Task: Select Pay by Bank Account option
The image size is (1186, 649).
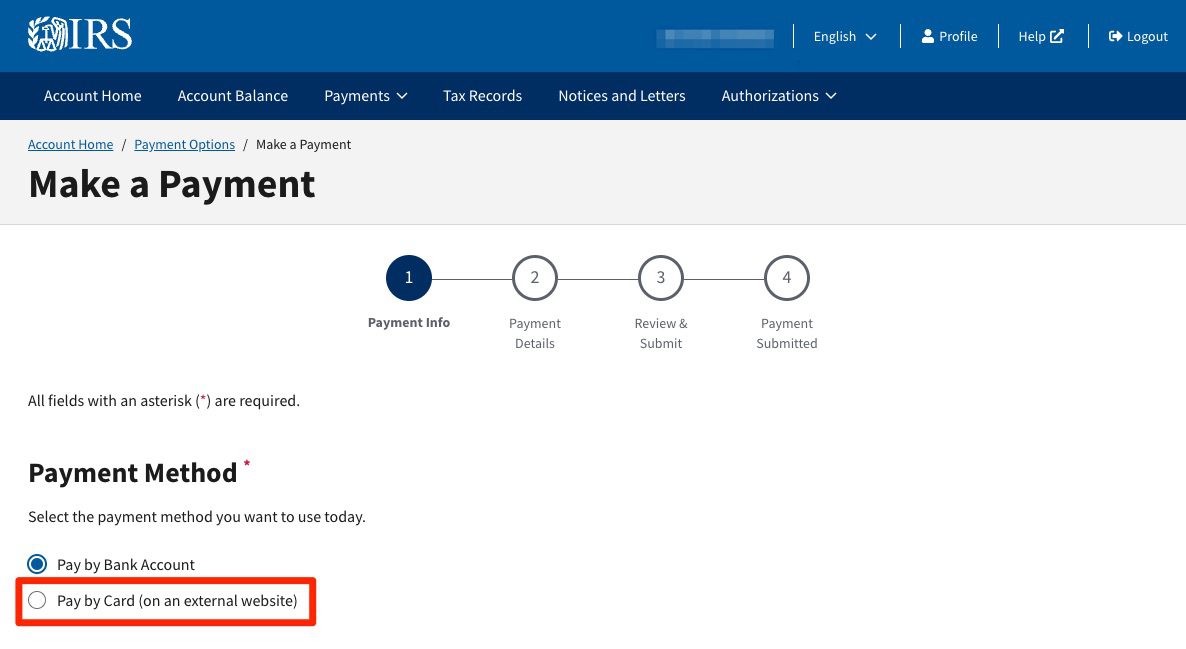Action: [37, 564]
